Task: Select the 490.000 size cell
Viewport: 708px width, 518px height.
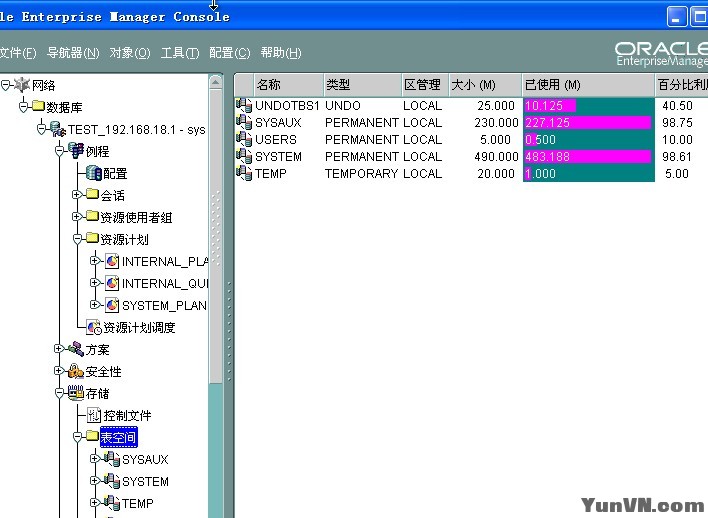Action: (496, 157)
